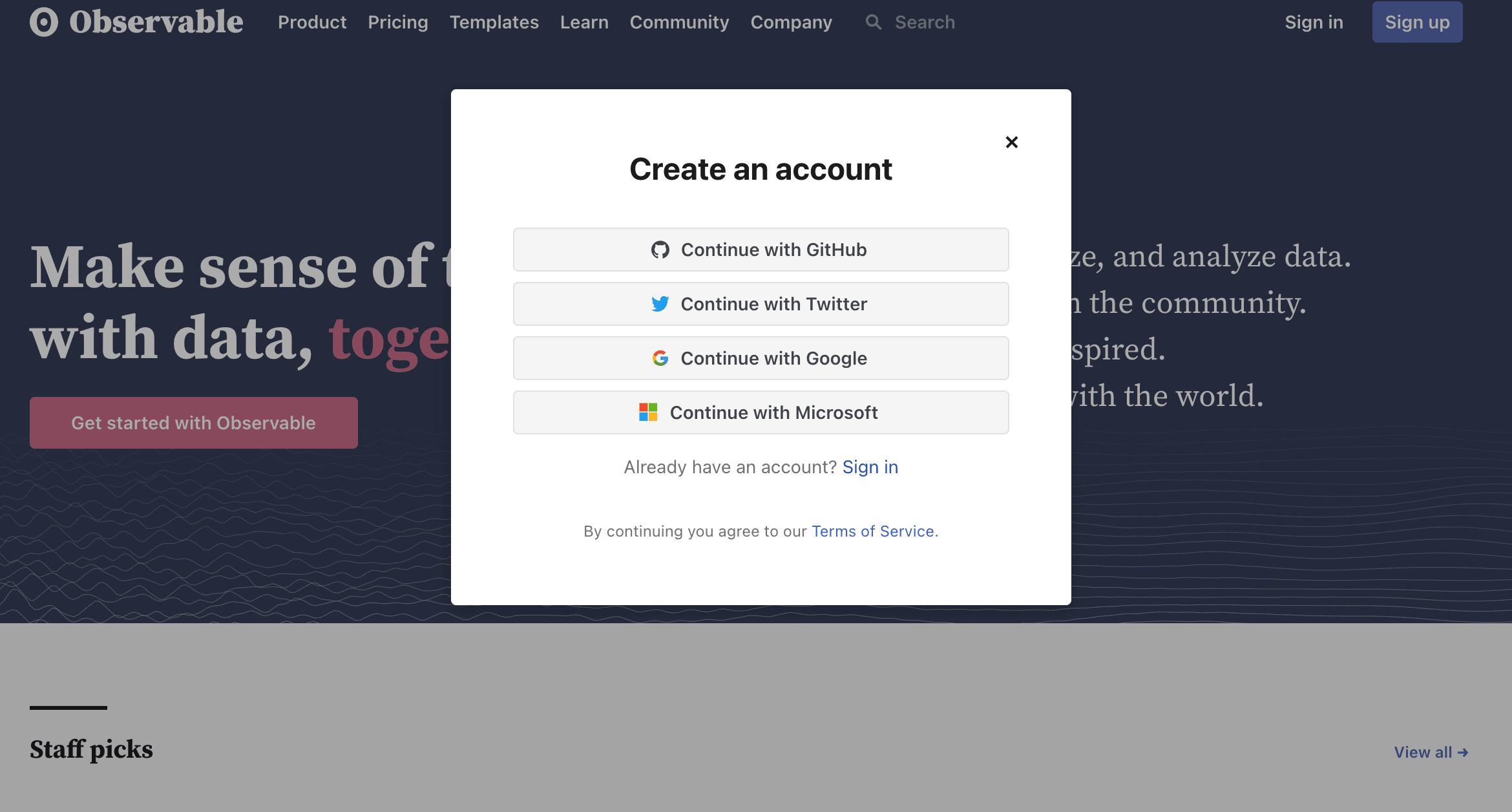Click the Twitter bird icon
1512x812 pixels.
coord(660,304)
